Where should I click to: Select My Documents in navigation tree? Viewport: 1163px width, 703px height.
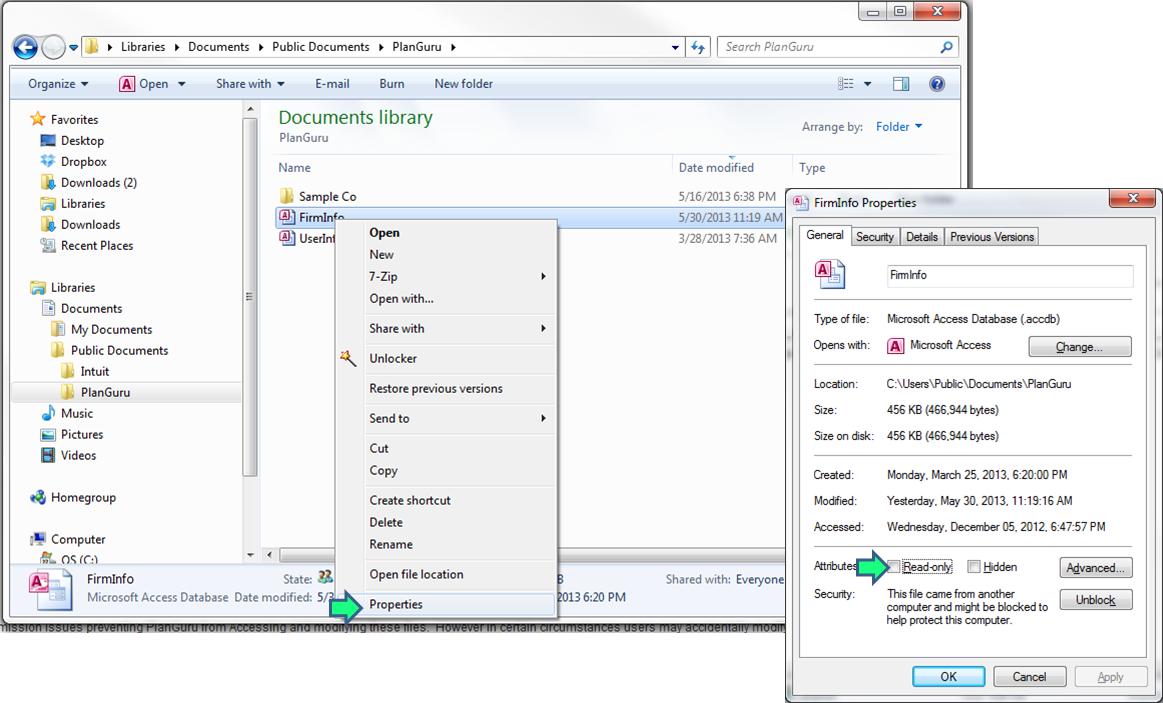111,329
